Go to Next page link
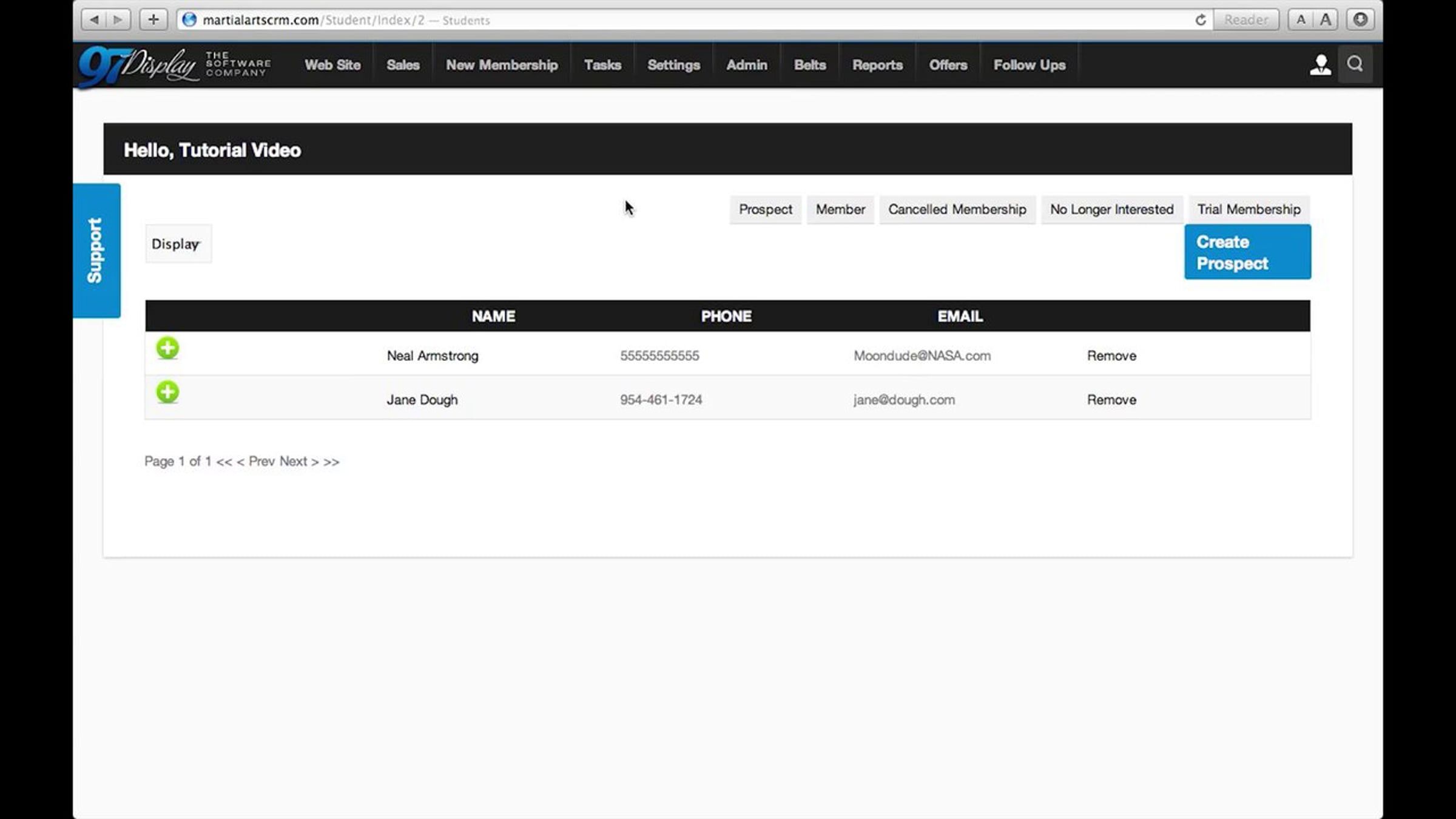 tap(294, 461)
